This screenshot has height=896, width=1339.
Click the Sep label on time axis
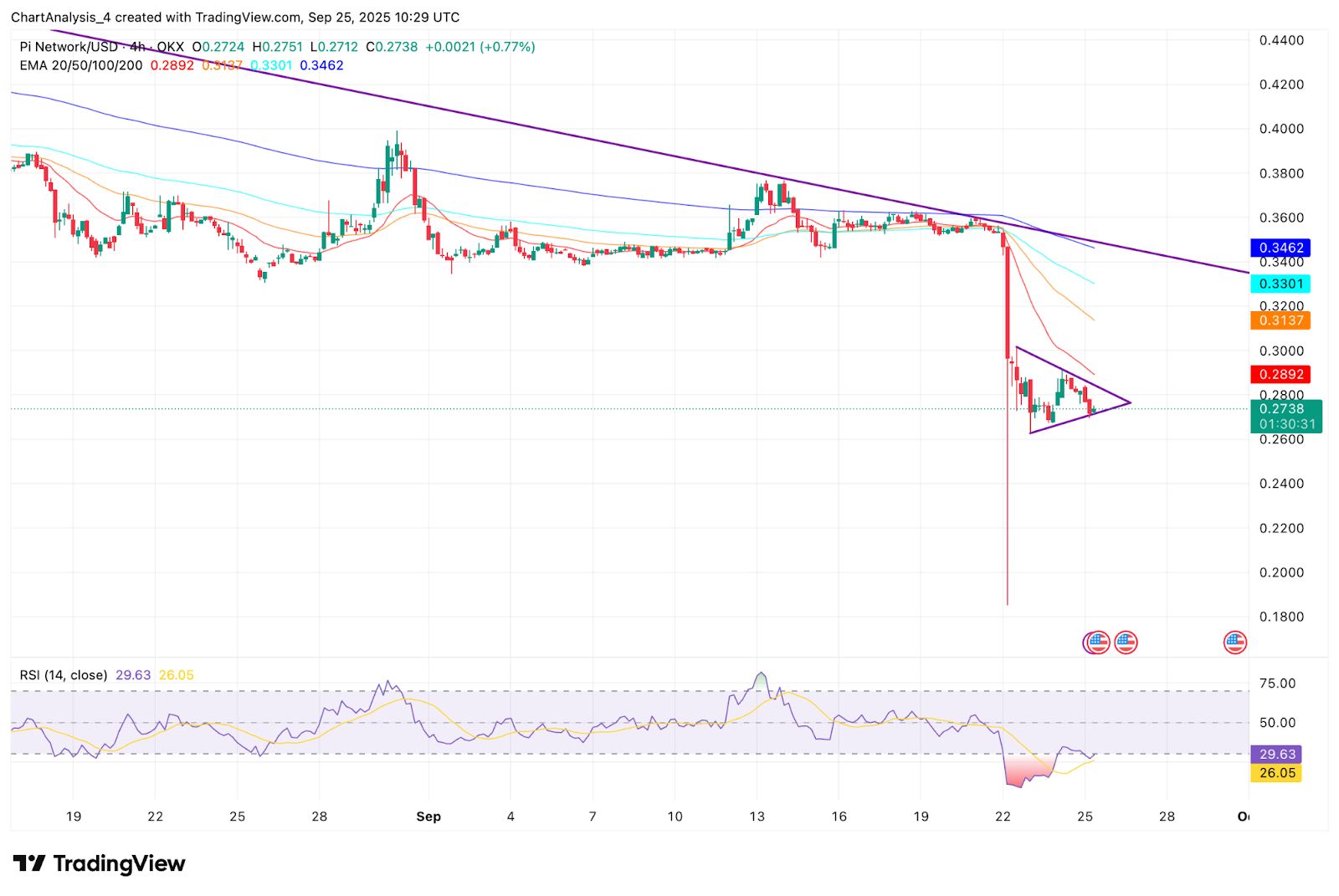(x=428, y=817)
